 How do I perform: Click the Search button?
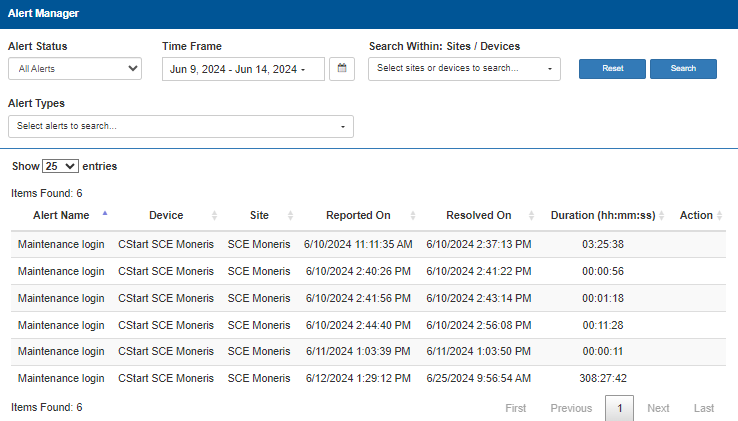click(683, 69)
